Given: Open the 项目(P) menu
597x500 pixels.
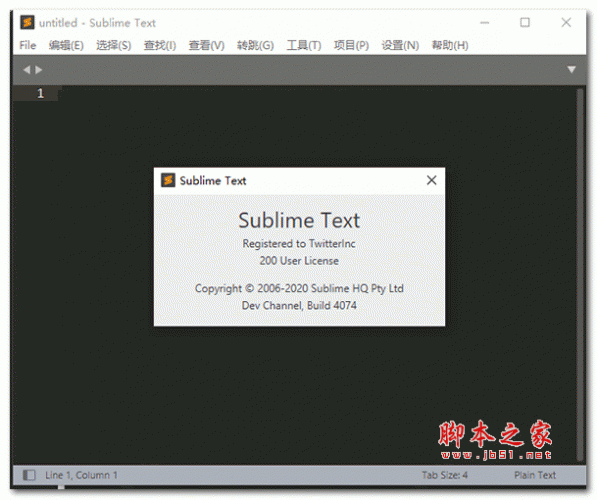Looking at the screenshot, I should coord(351,45).
